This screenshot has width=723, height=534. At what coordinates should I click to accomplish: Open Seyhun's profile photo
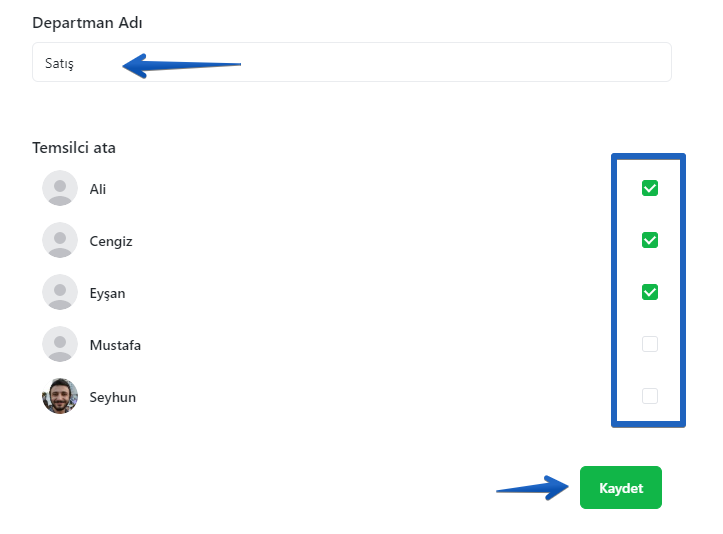coord(60,396)
